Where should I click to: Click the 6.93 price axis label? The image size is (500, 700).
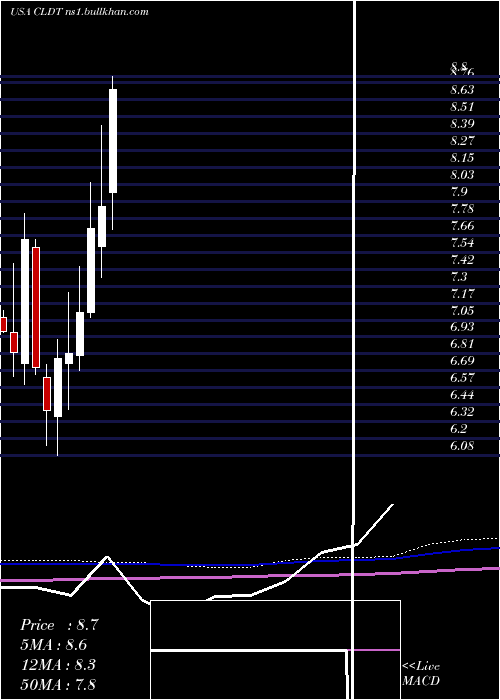462,327
